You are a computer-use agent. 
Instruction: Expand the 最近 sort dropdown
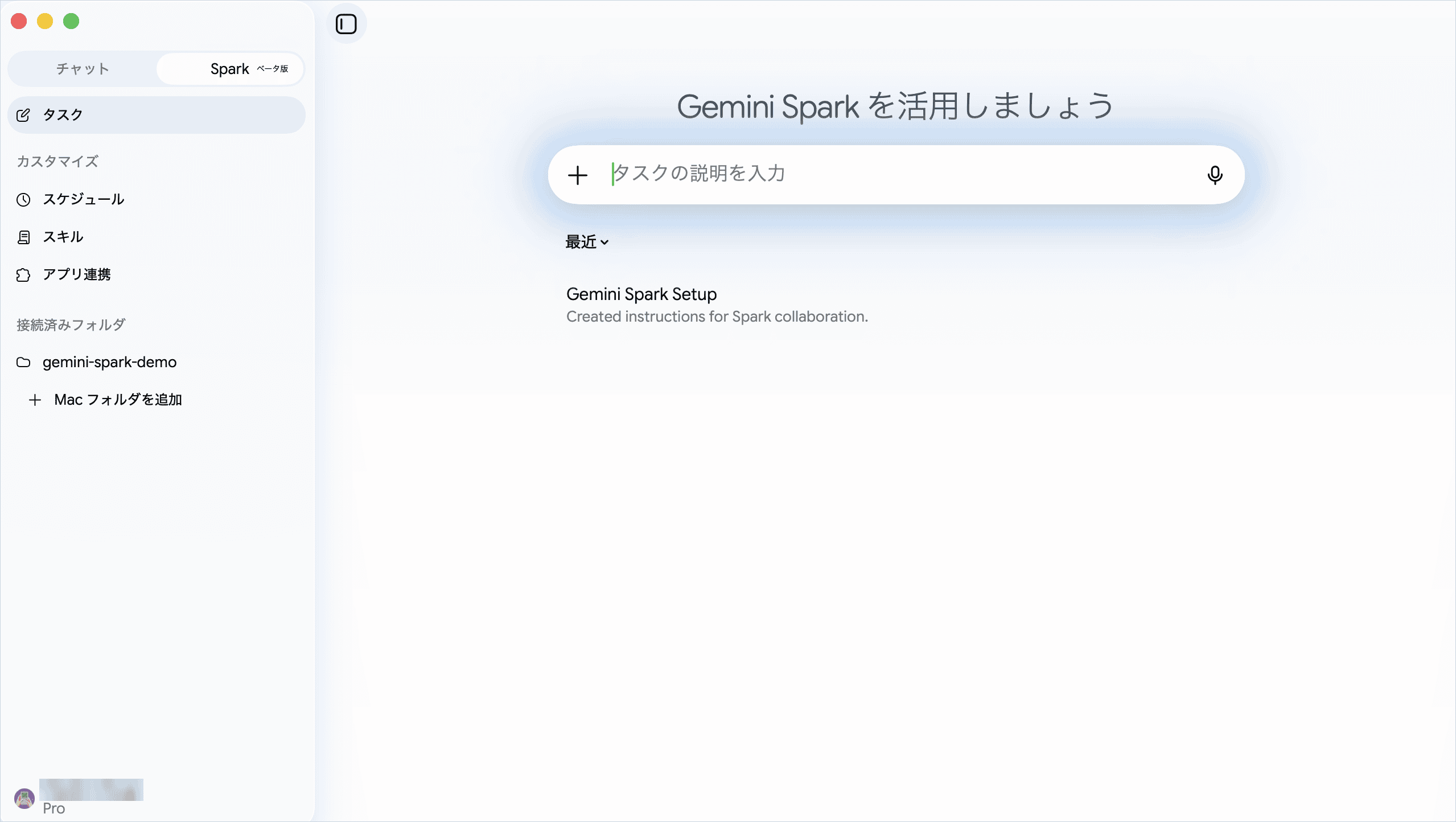pyautogui.click(x=587, y=242)
